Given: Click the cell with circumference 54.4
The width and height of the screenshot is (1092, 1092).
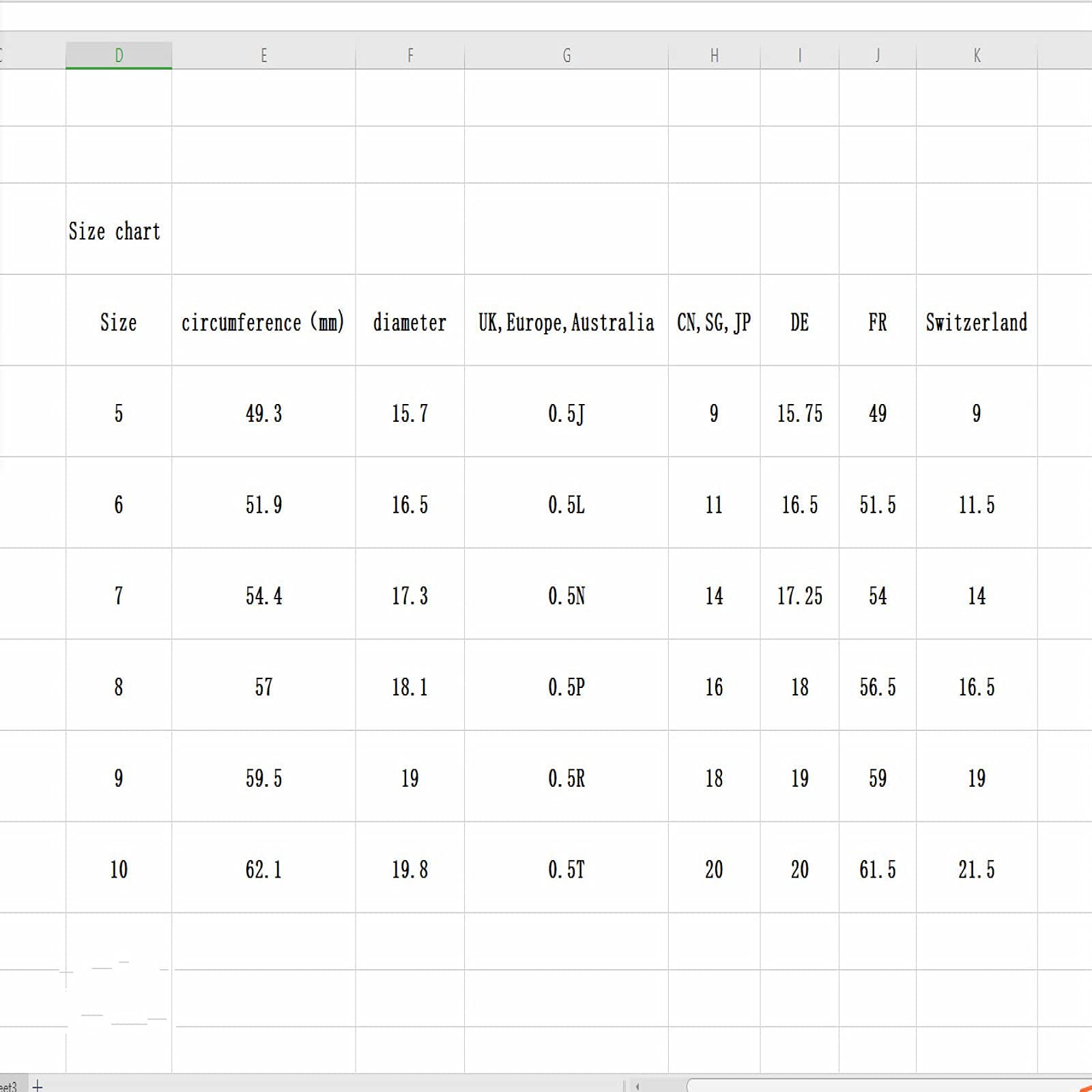Looking at the screenshot, I should tap(263, 594).
